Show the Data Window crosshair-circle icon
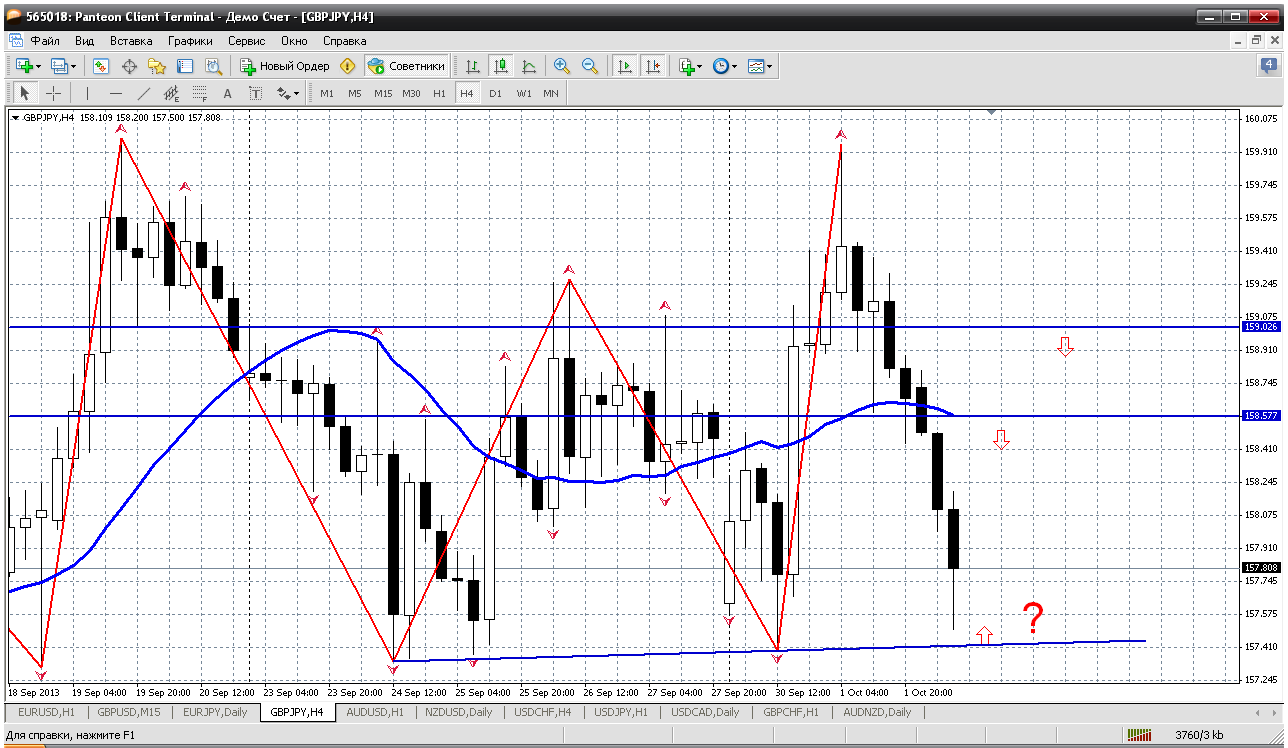This screenshot has width=1288, height=748. point(129,66)
